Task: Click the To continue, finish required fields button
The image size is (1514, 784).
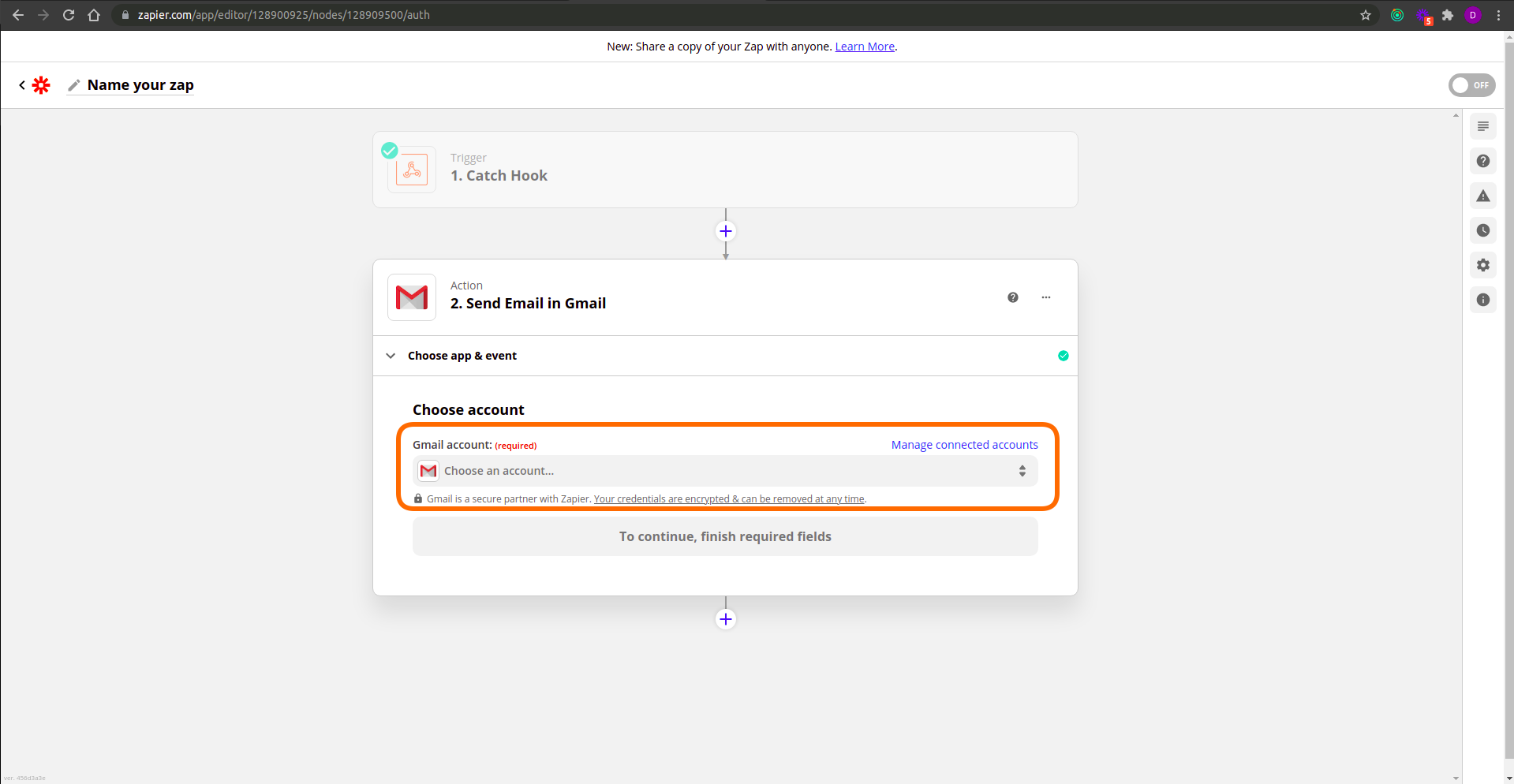Action: pos(725,536)
